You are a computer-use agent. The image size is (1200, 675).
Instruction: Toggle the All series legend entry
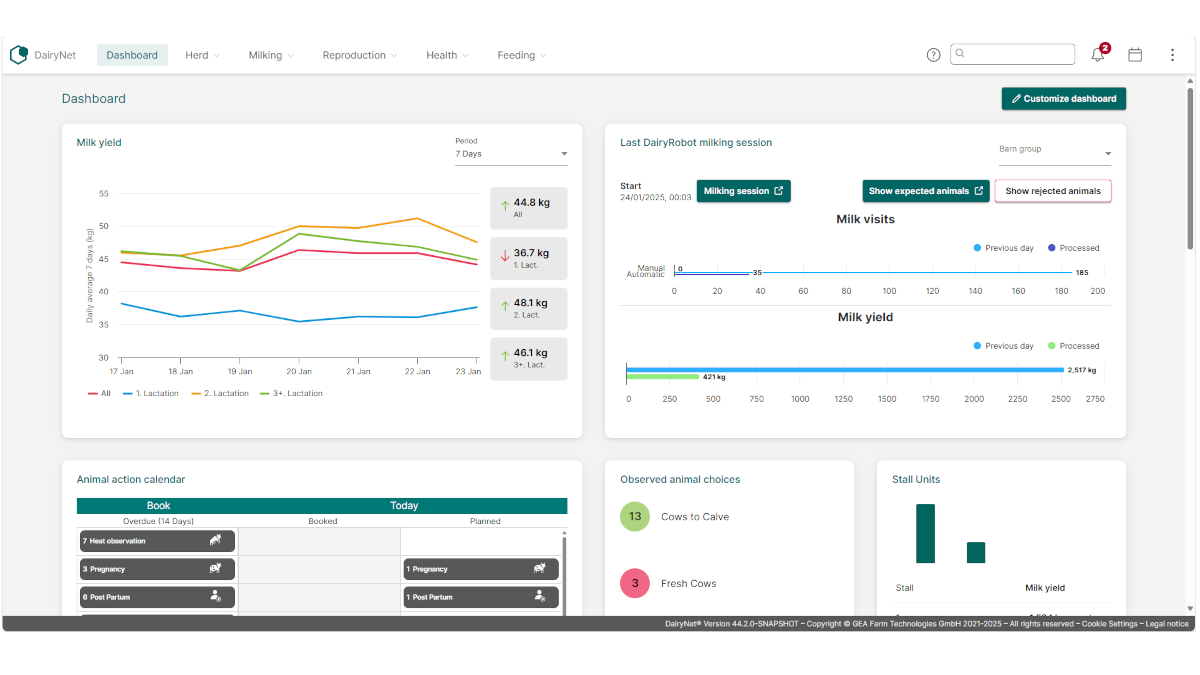pos(99,394)
